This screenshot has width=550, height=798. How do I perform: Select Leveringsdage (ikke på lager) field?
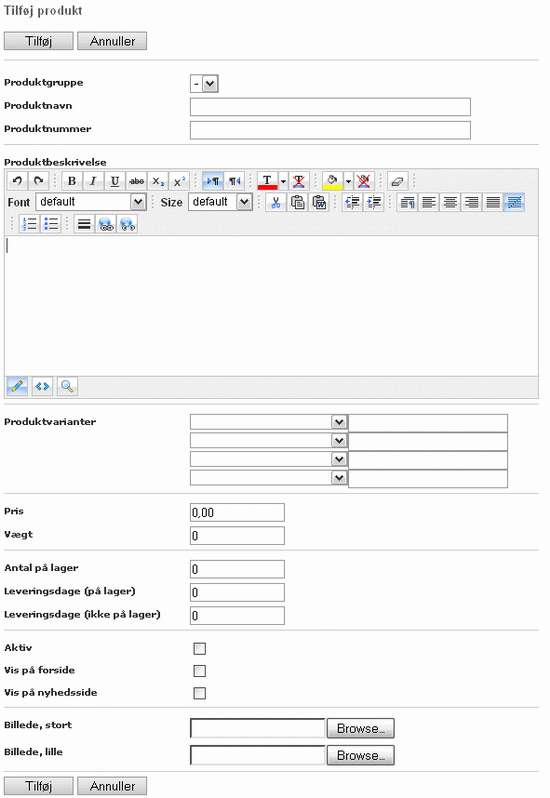(237, 616)
